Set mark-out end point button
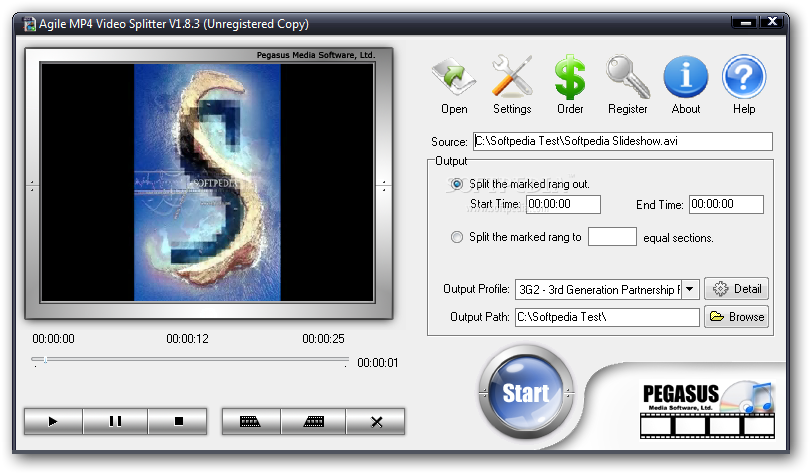810x474 pixels. (314, 422)
